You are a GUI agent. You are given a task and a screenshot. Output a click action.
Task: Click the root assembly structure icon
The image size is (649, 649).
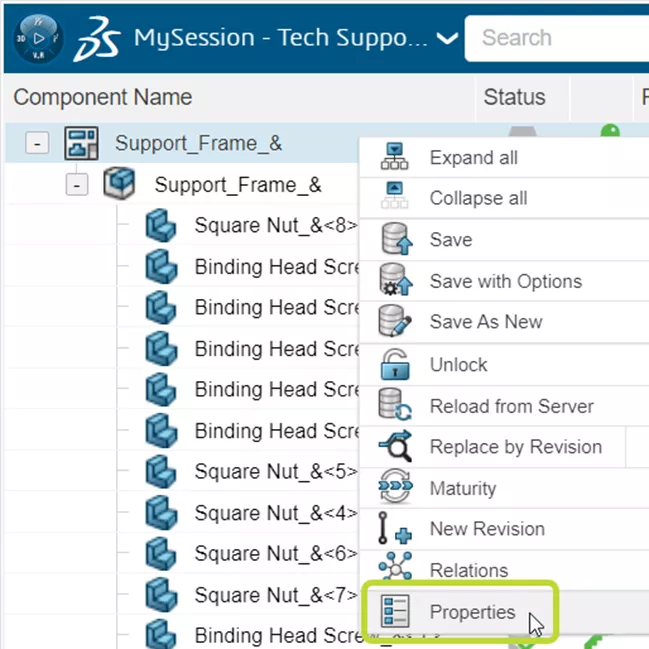point(81,144)
